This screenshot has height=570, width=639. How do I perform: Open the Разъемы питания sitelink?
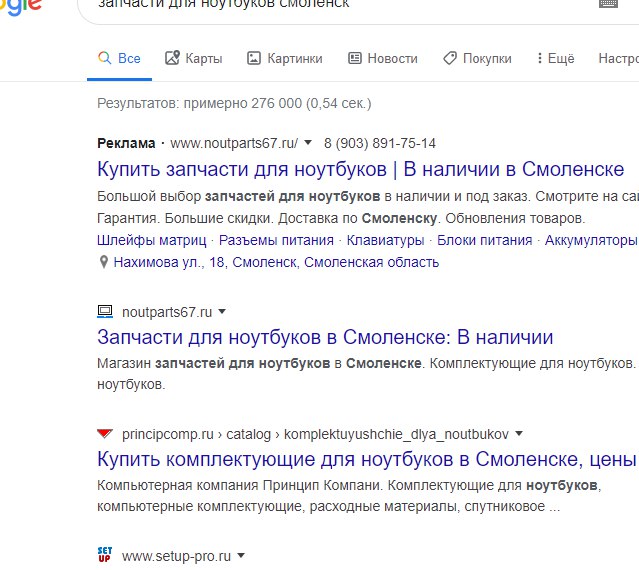pos(276,240)
